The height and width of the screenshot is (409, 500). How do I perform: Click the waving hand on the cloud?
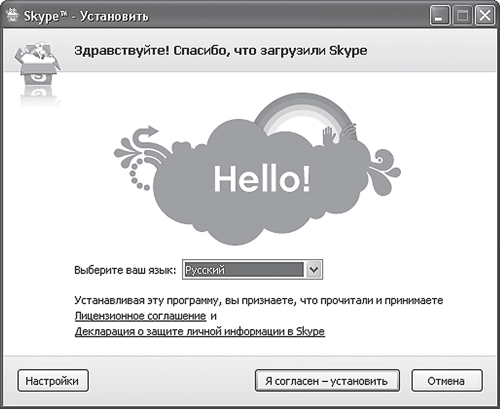point(329,136)
